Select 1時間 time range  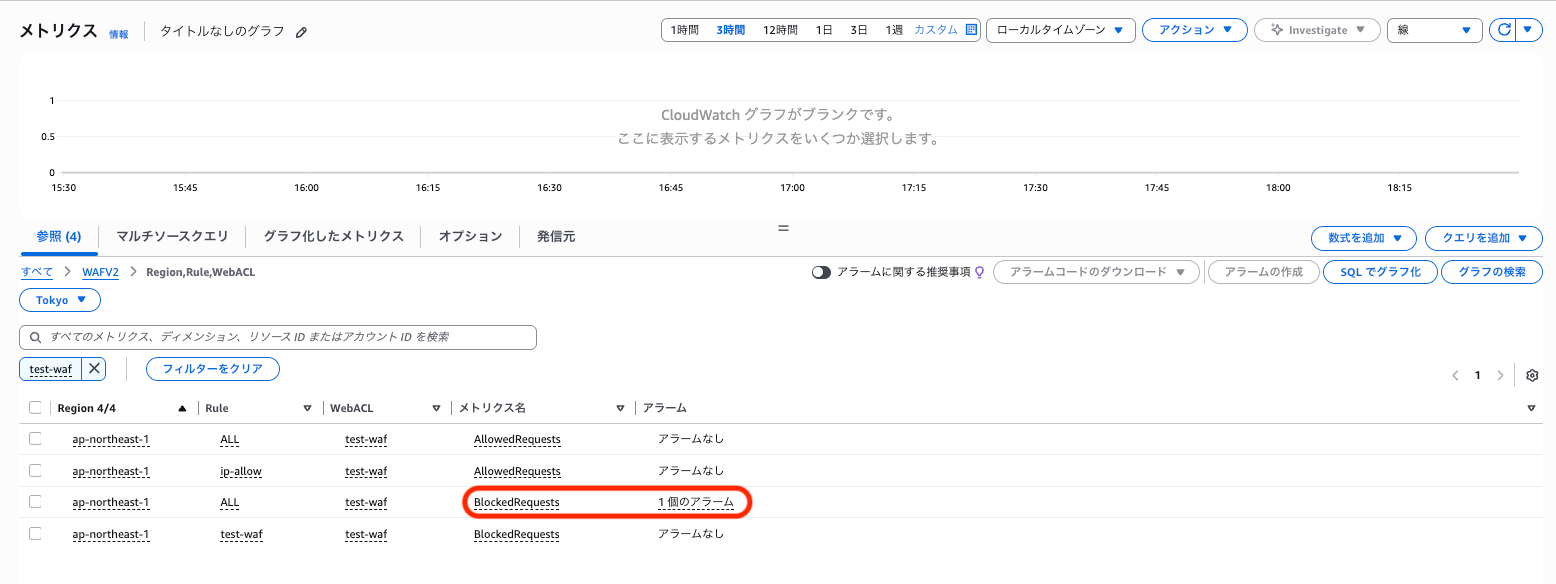pos(684,30)
